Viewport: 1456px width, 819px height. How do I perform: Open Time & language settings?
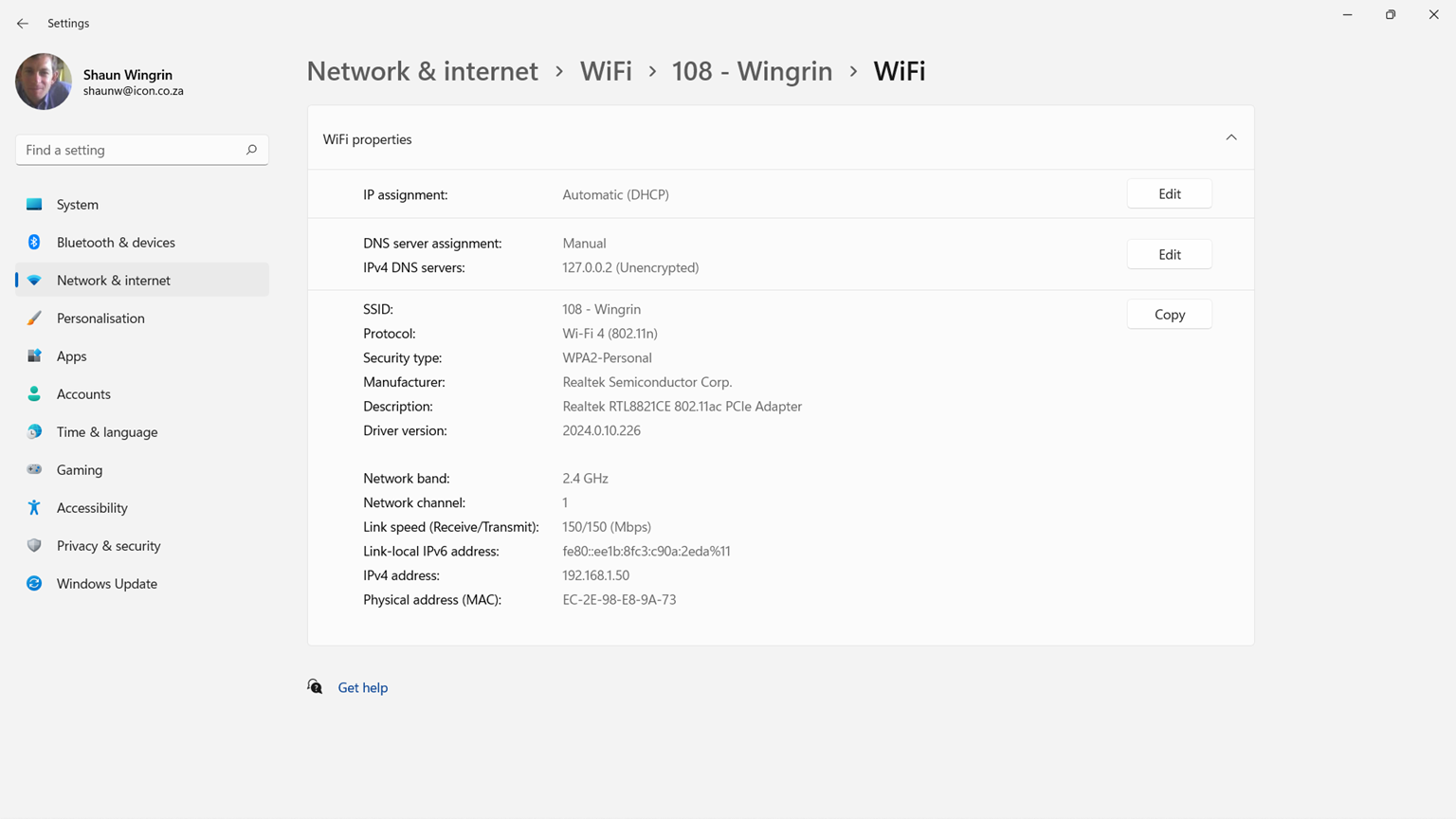pyautogui.click(x=142, y=432)
